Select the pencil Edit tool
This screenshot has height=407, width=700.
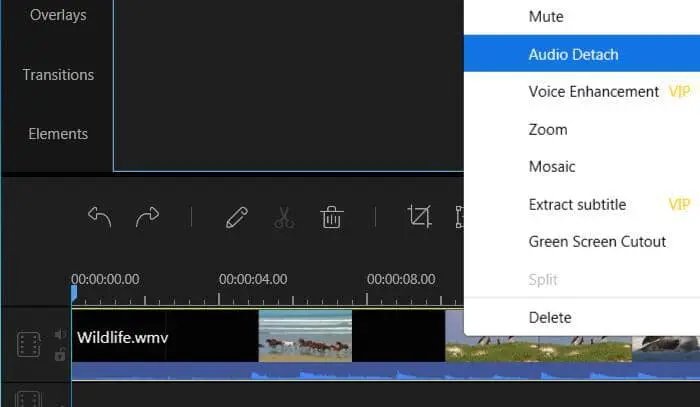pos(237,217)
